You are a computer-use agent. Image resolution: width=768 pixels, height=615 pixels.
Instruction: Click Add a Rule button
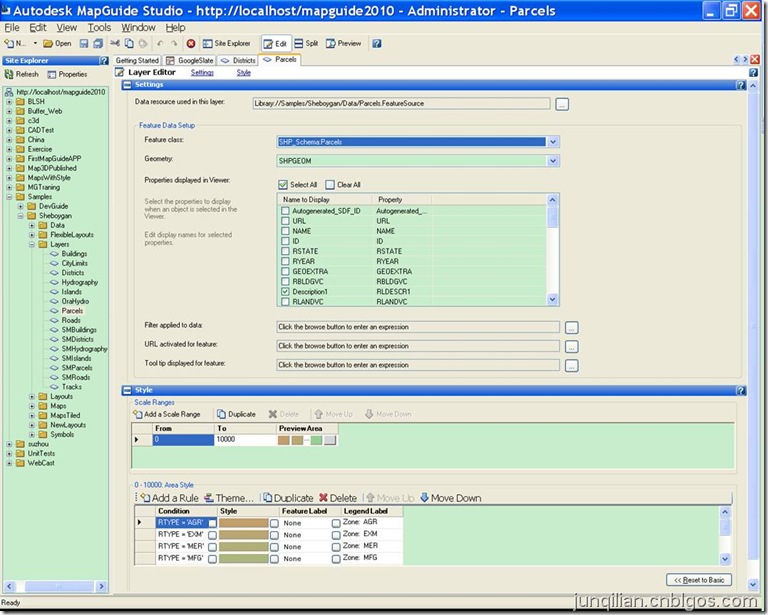(x=169, y=498)
